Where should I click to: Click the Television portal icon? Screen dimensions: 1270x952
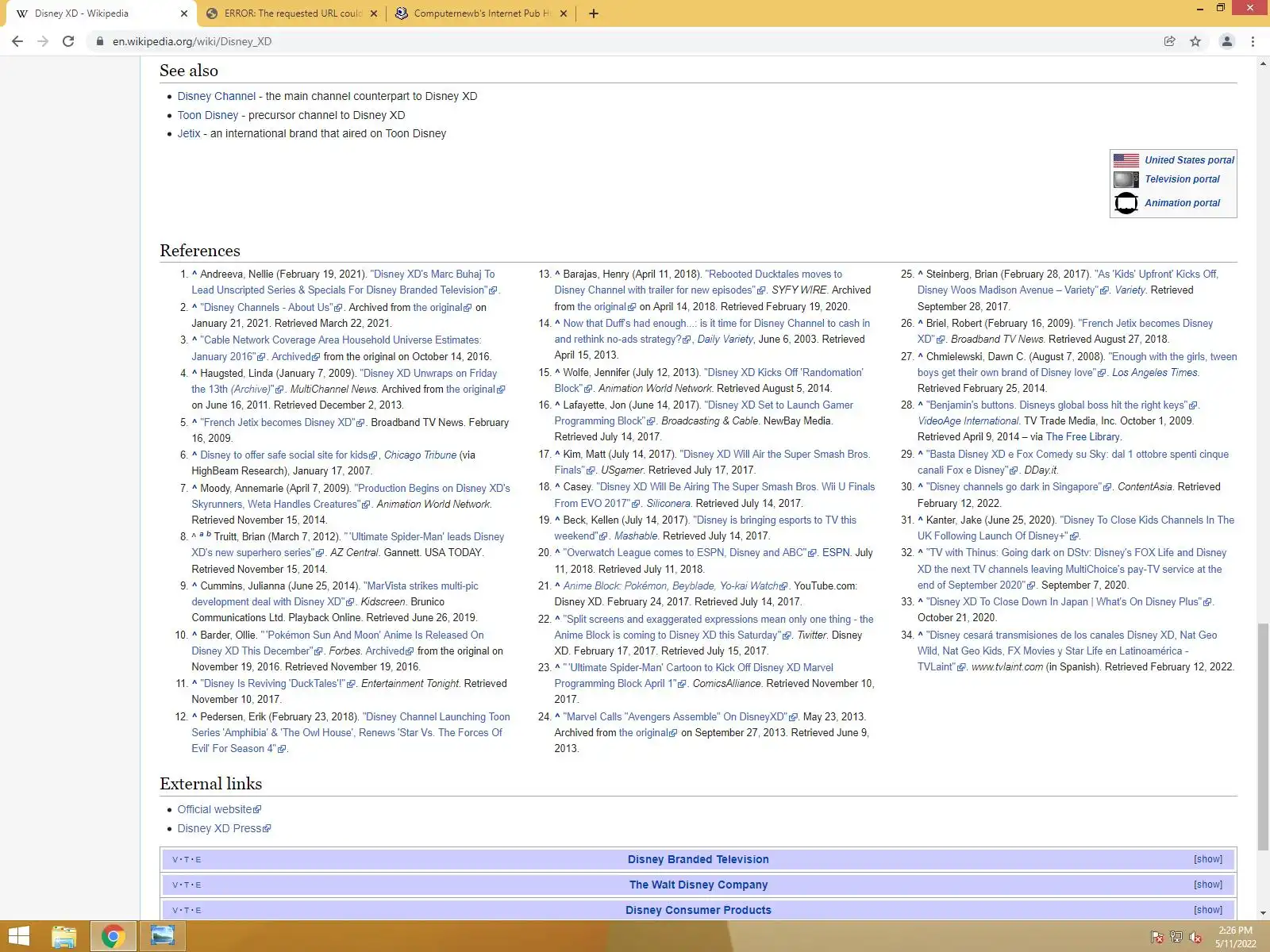click(1126, 179)
